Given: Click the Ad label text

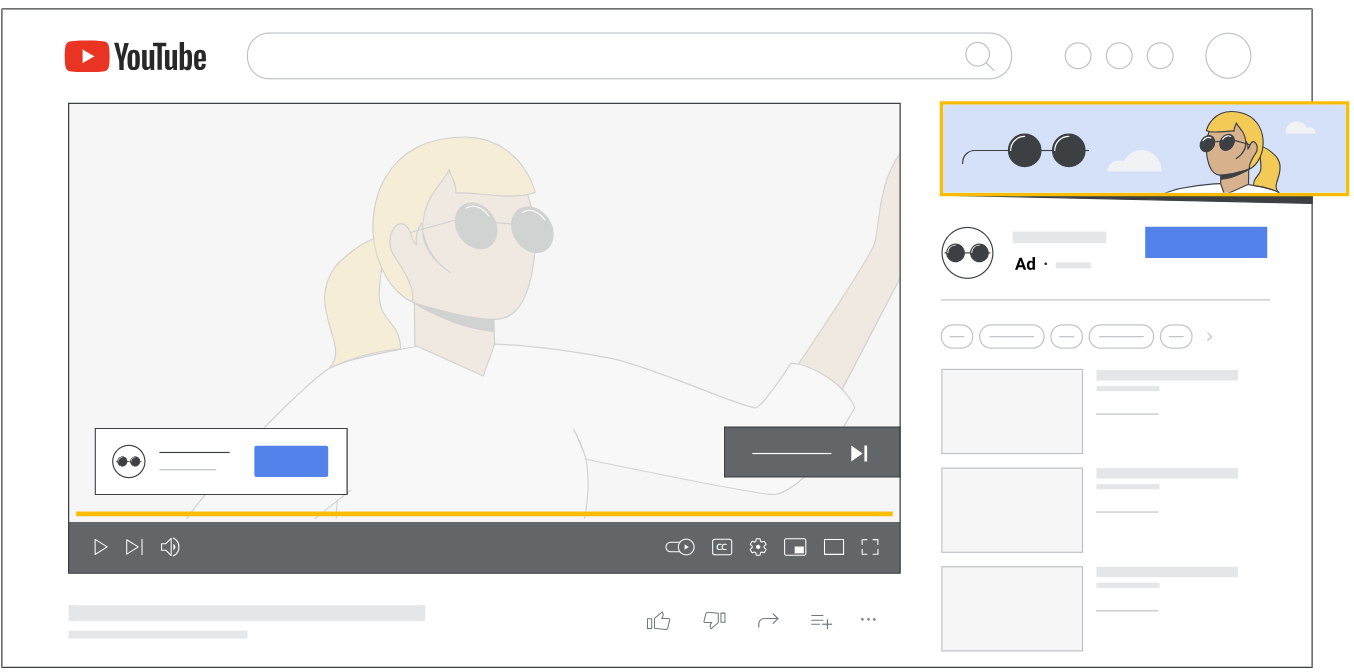Looking at the screenshot, I should pyautogui.click(x=1025, y=264).
